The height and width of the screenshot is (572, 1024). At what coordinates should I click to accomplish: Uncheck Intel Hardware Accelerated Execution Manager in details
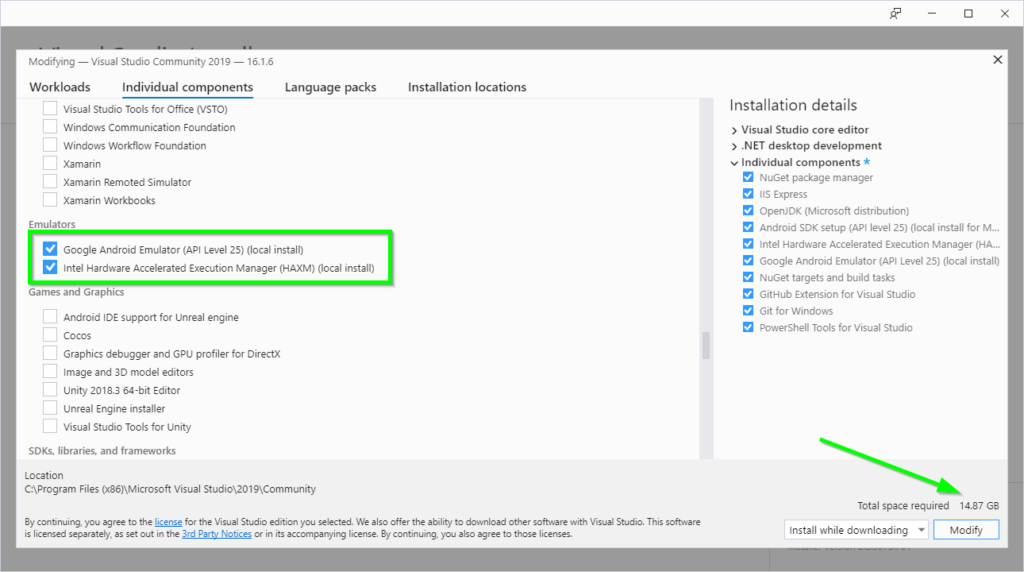[748, 244]
